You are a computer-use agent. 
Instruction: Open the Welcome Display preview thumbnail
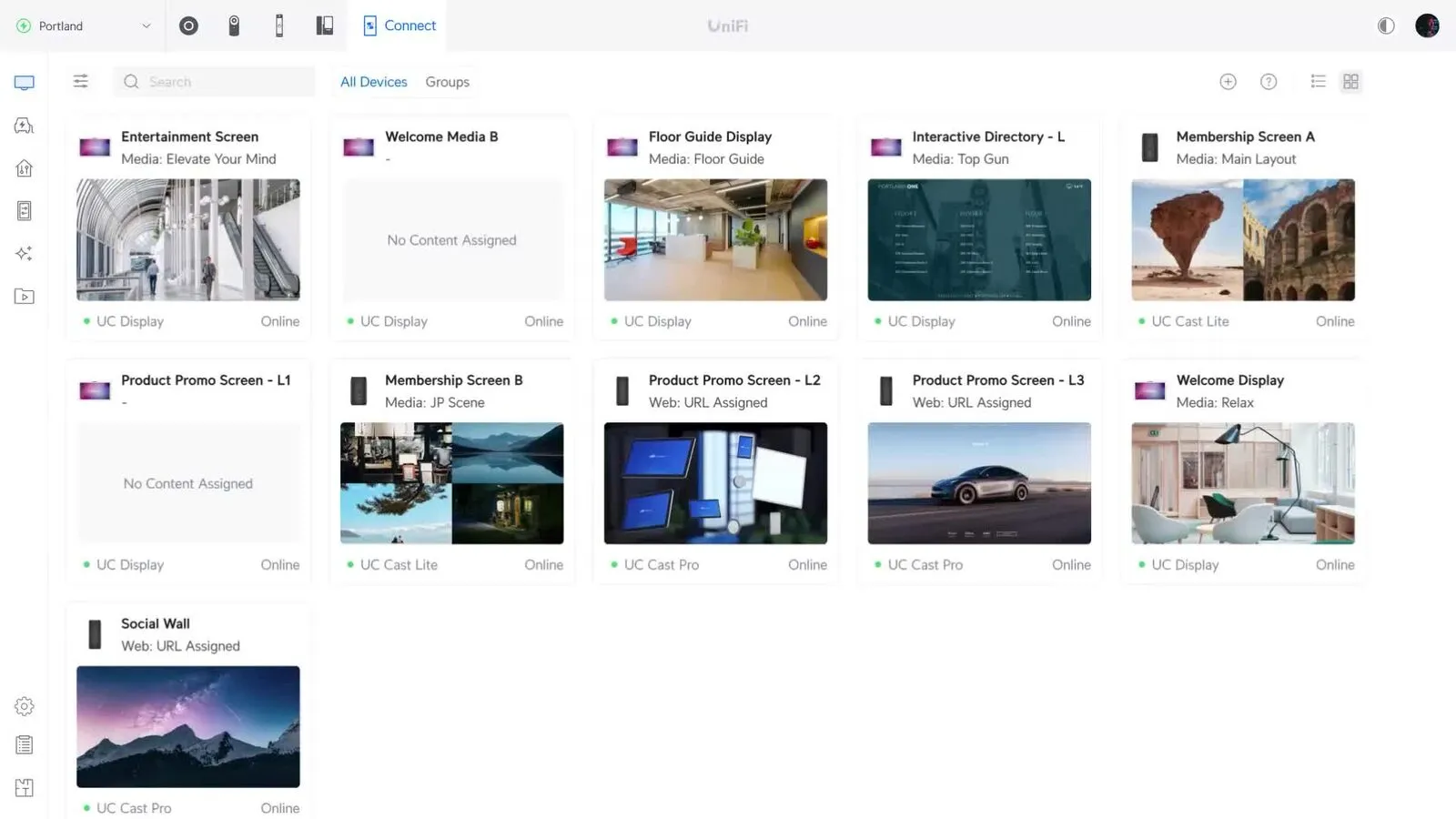[1243, 483]
